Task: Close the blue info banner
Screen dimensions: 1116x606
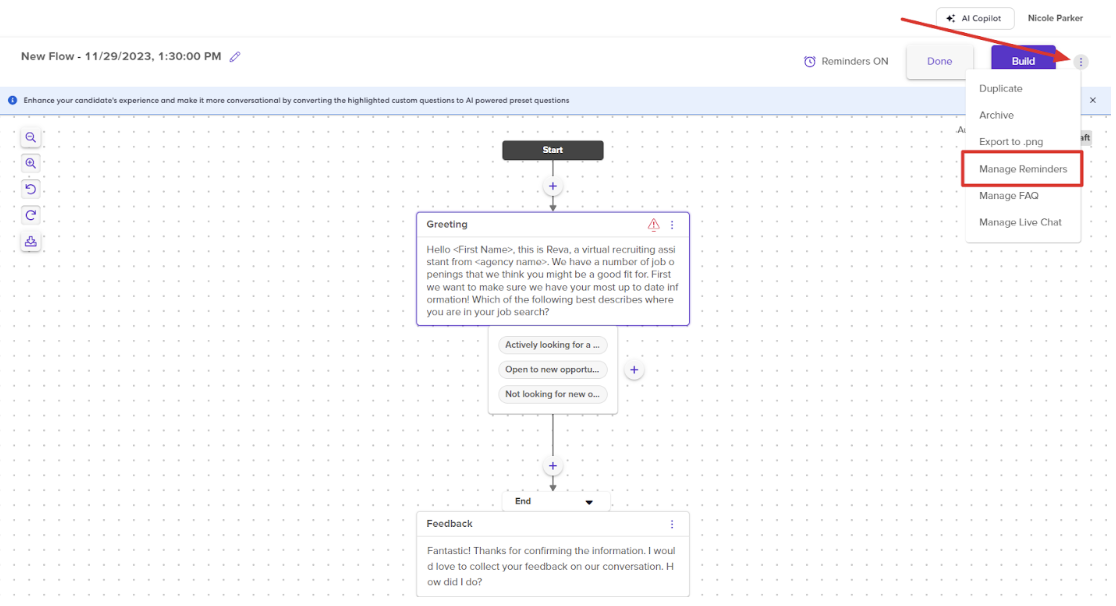Action: pos(1093,100)
